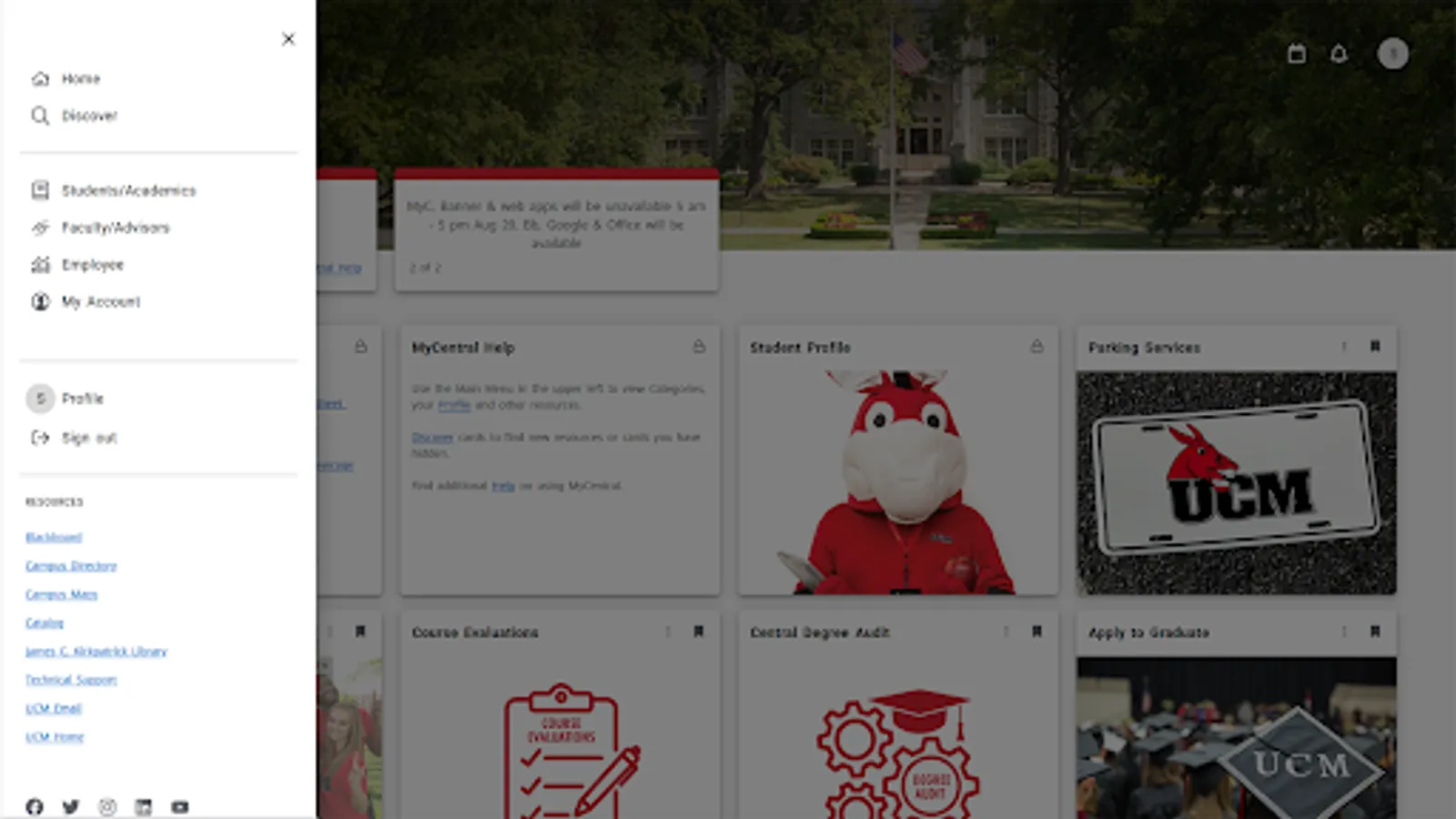This screenshot has width=1456, height=819.
Task: Open the calendar icon in the header
Action: coord(1297,54)
